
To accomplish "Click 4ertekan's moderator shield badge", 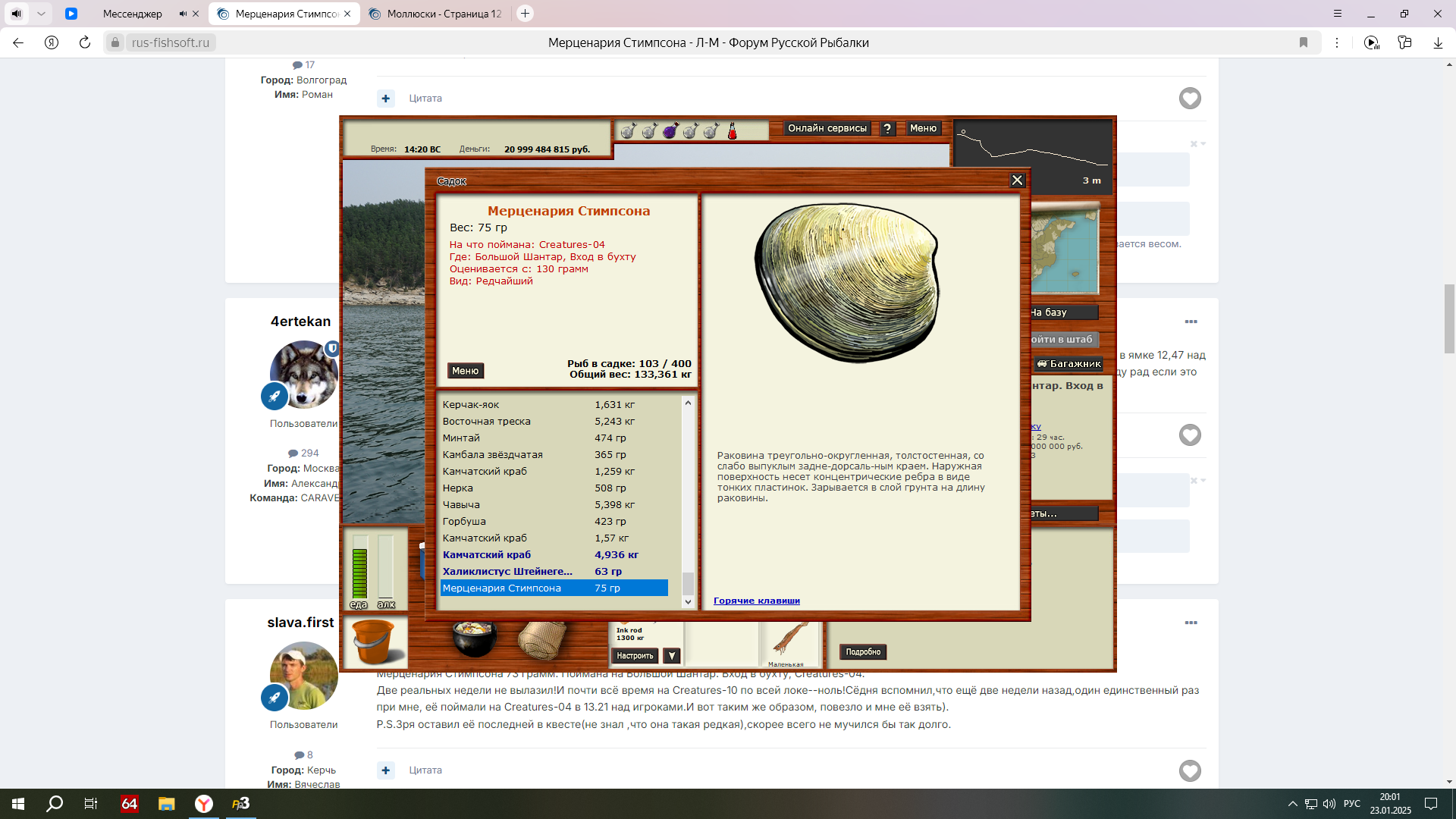I will [332, 348].
